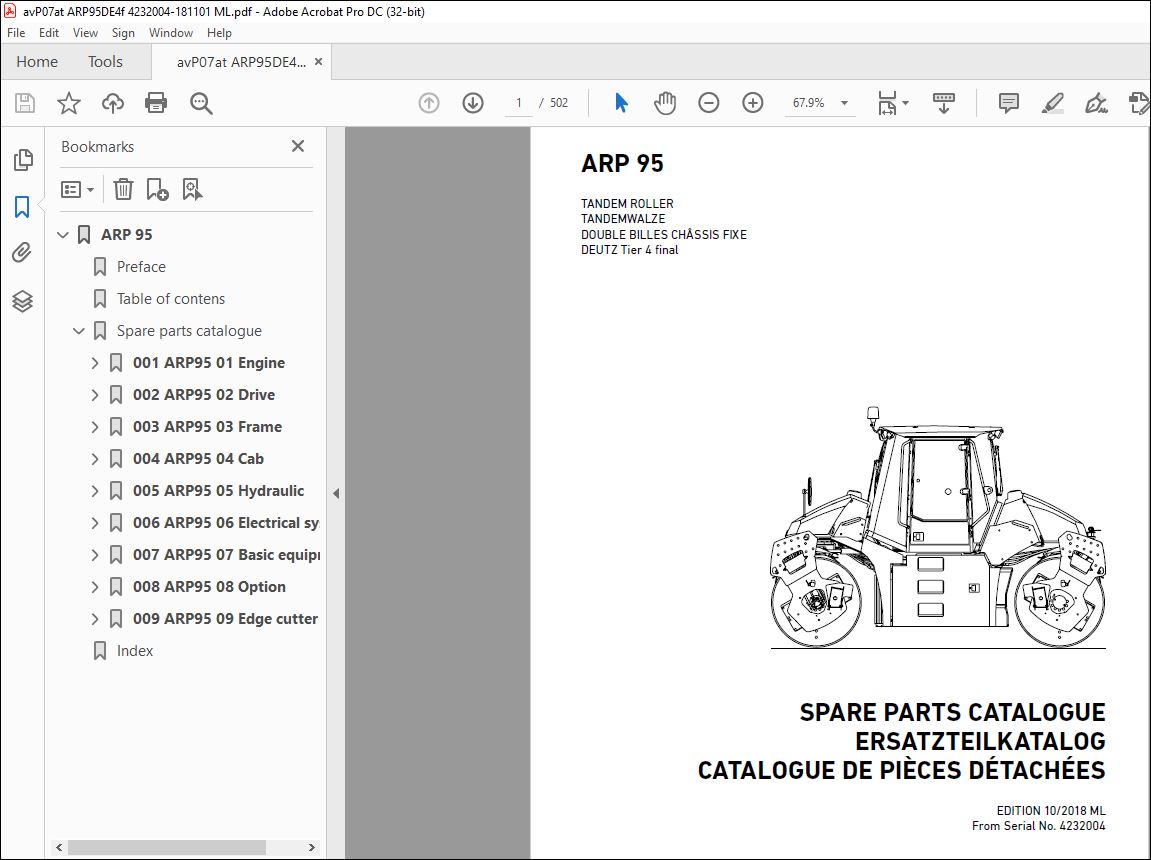Open the Sign menu
The width and height of the screenshot is (1151, 860).
[x=123, y=33]
